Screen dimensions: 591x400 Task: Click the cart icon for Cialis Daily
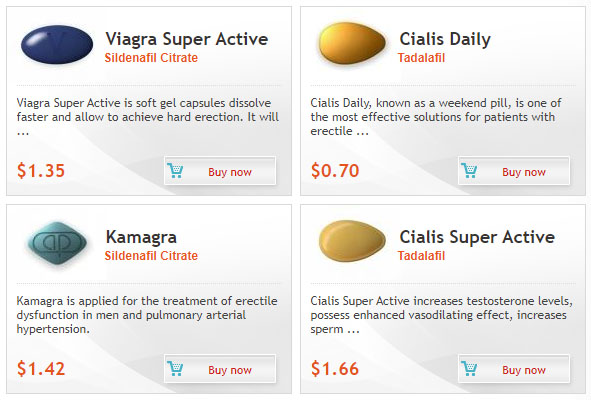click(x=469, y=170)
